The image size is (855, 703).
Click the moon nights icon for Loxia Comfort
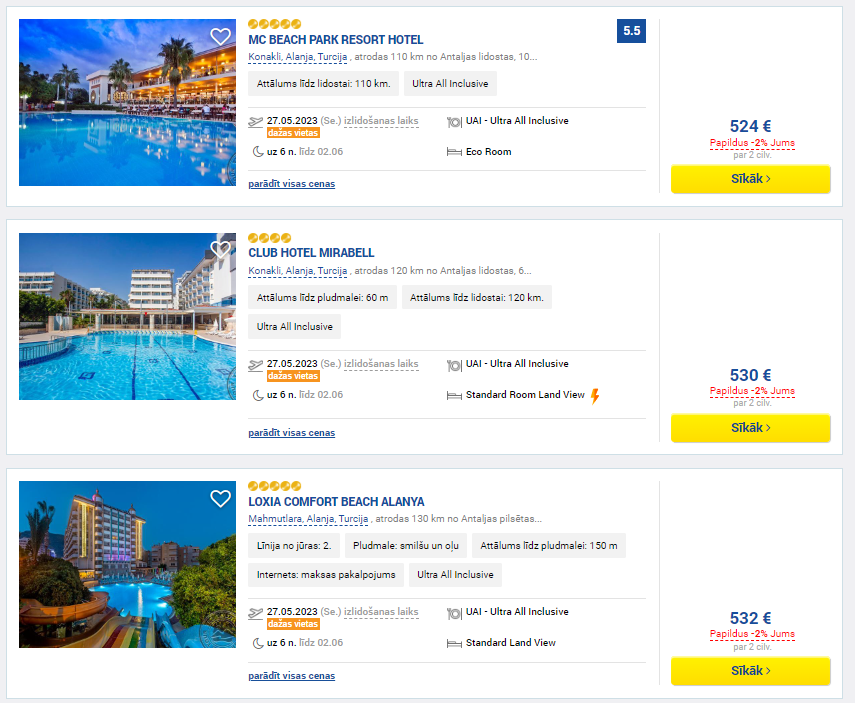point(258,643)
